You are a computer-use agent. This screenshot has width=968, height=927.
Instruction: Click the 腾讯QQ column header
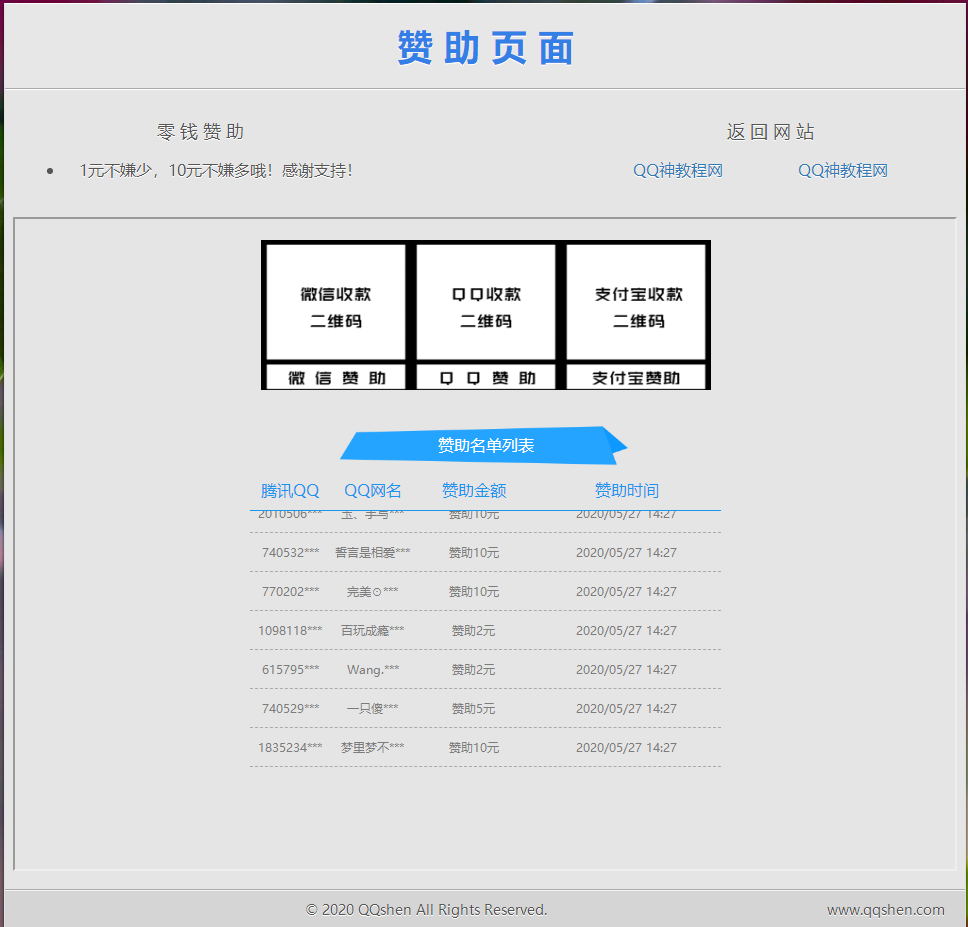coord(290,491)
